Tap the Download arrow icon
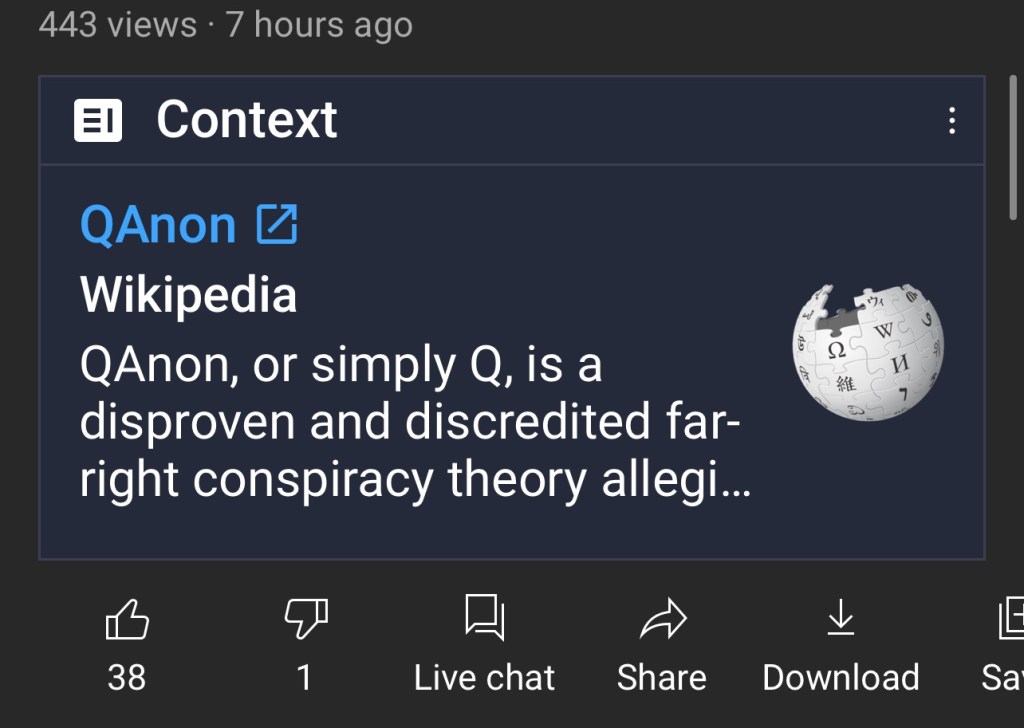The image size is (1024, 728). point(840,618)
